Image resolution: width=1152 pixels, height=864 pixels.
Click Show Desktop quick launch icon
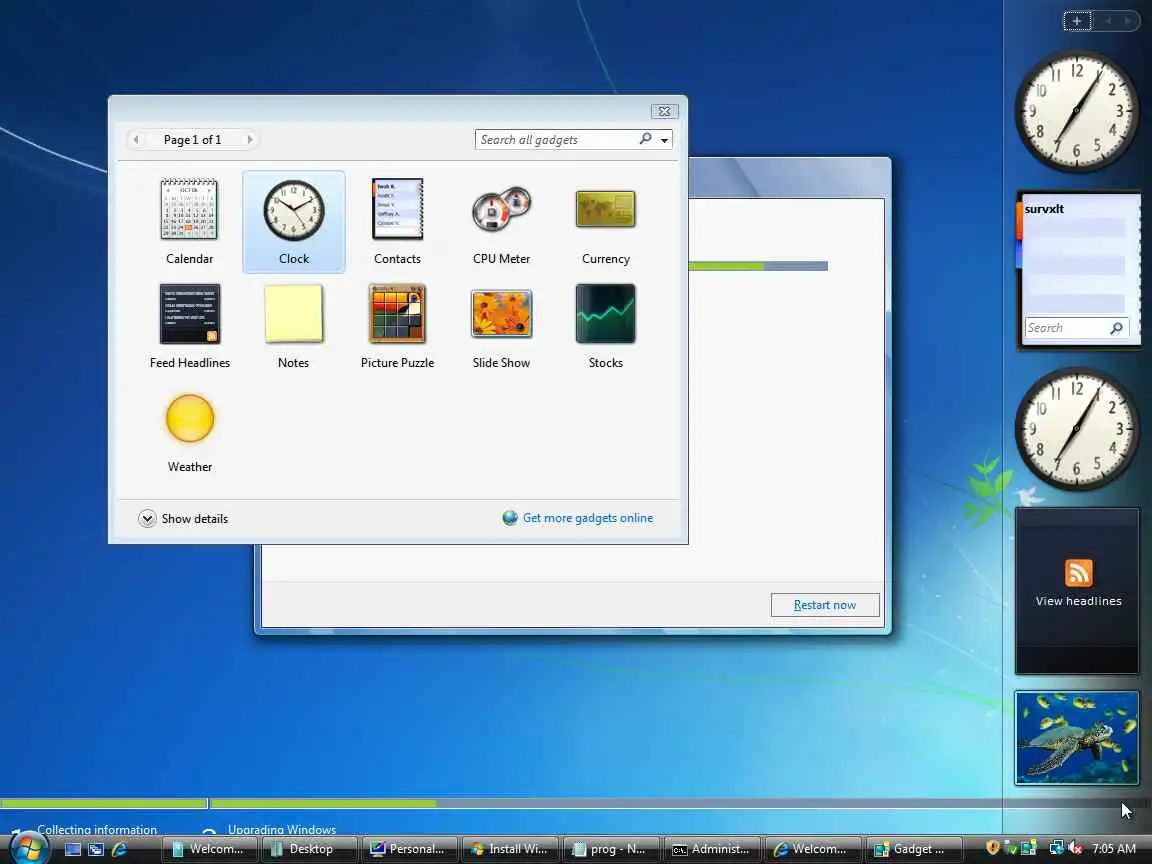pos(73,849)
